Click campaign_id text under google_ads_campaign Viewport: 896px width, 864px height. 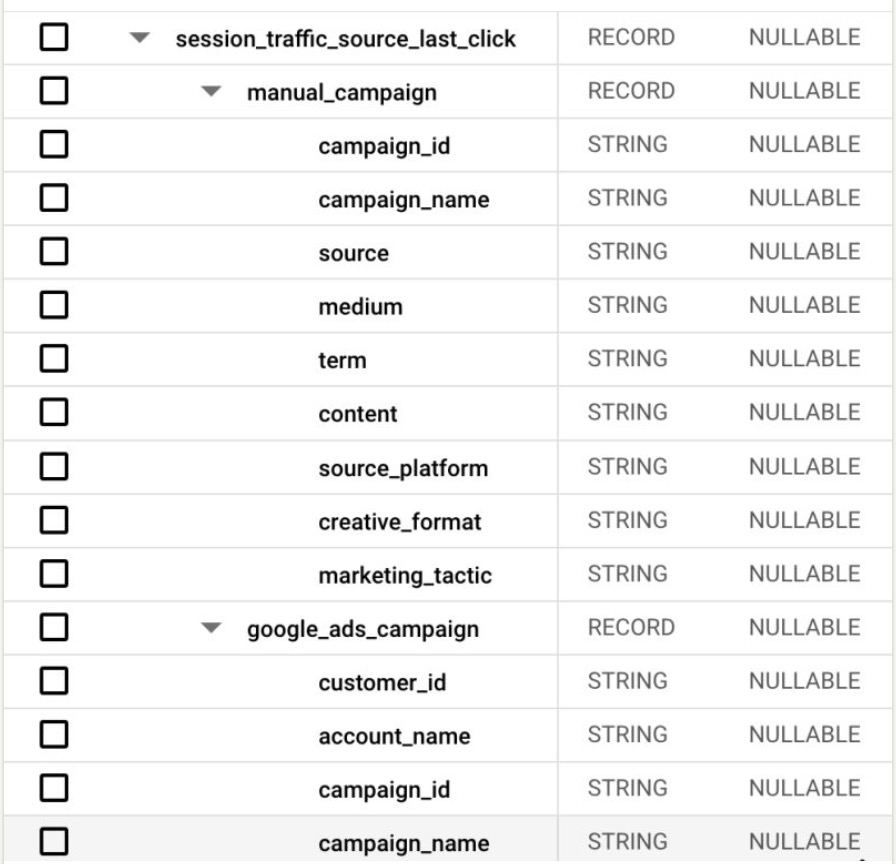[x=384, y=790]
